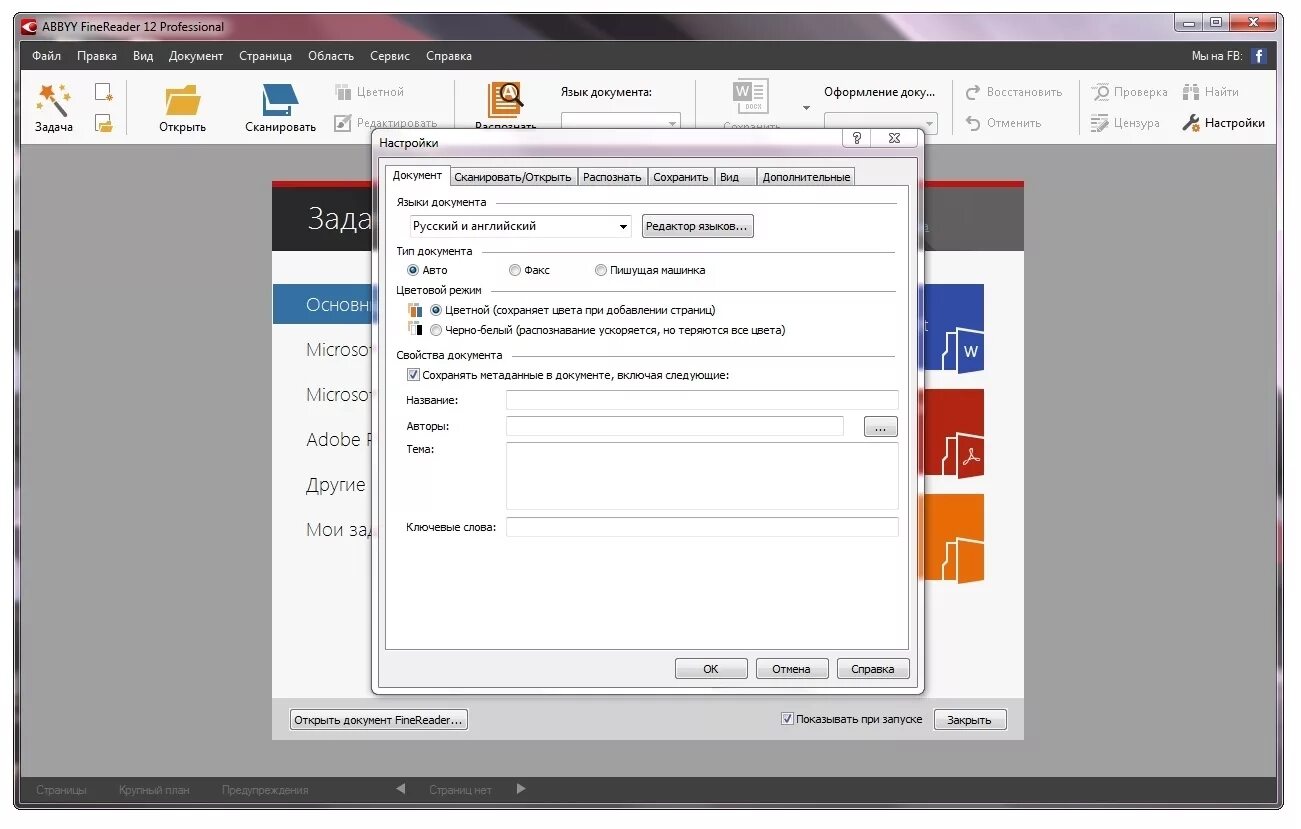Click the Найти binoculars icon

click(x=1191, y=92)
